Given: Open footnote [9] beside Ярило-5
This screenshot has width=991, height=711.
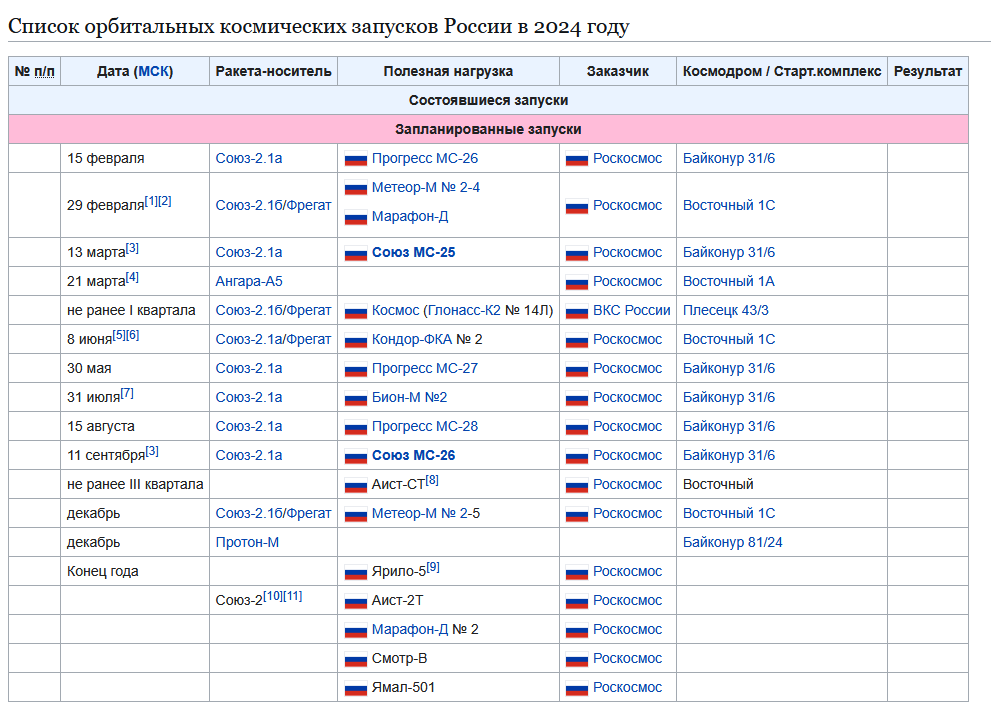Looking at the screenshot, I should tap(433, 568).
